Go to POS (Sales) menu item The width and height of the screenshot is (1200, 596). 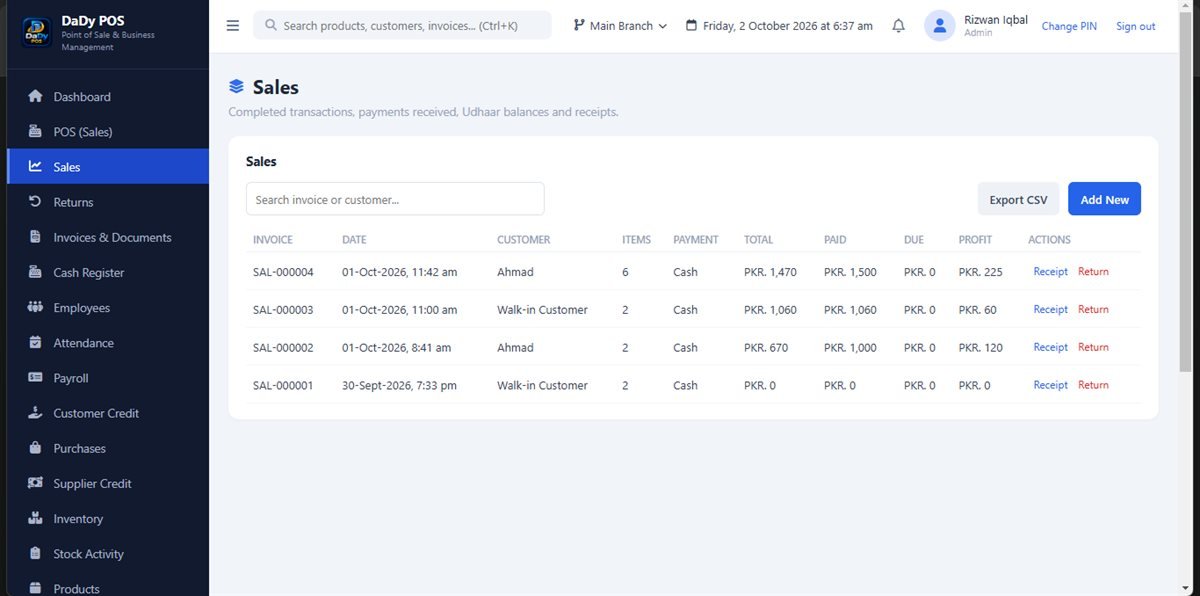tap(108, 132)
